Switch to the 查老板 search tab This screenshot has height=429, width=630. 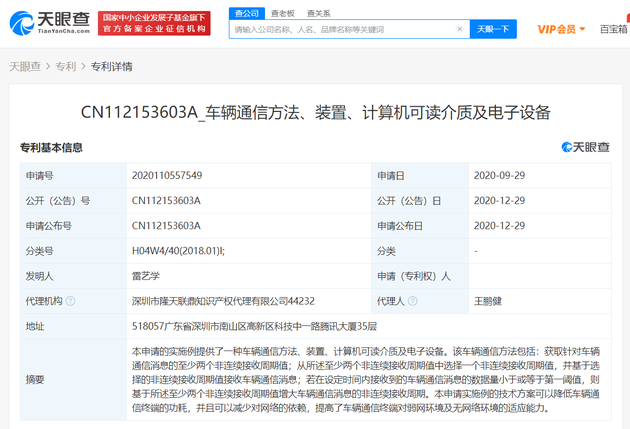(282, 13)
